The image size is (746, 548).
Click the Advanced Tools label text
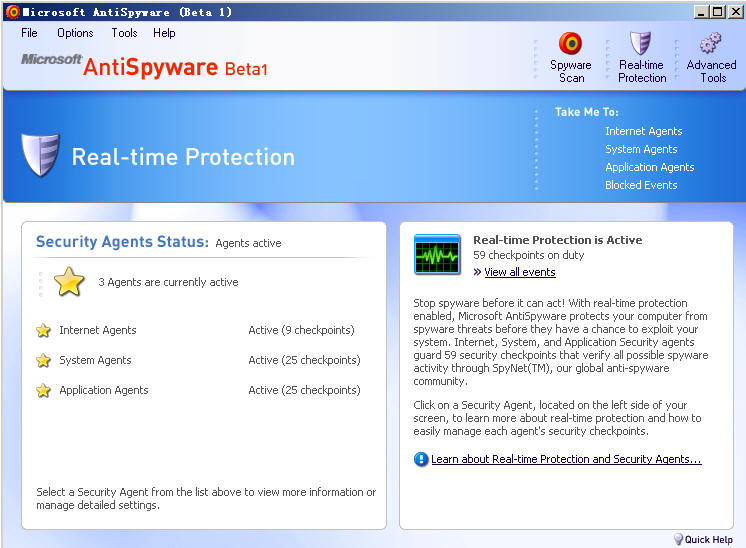coord(711,71)
